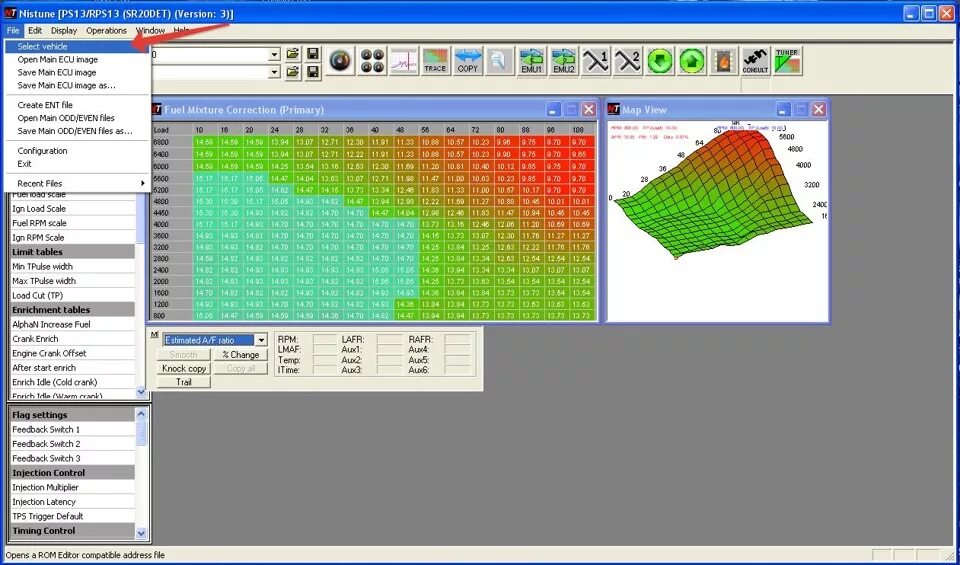Select Crank Enrich entry

(x=72, y=339)
